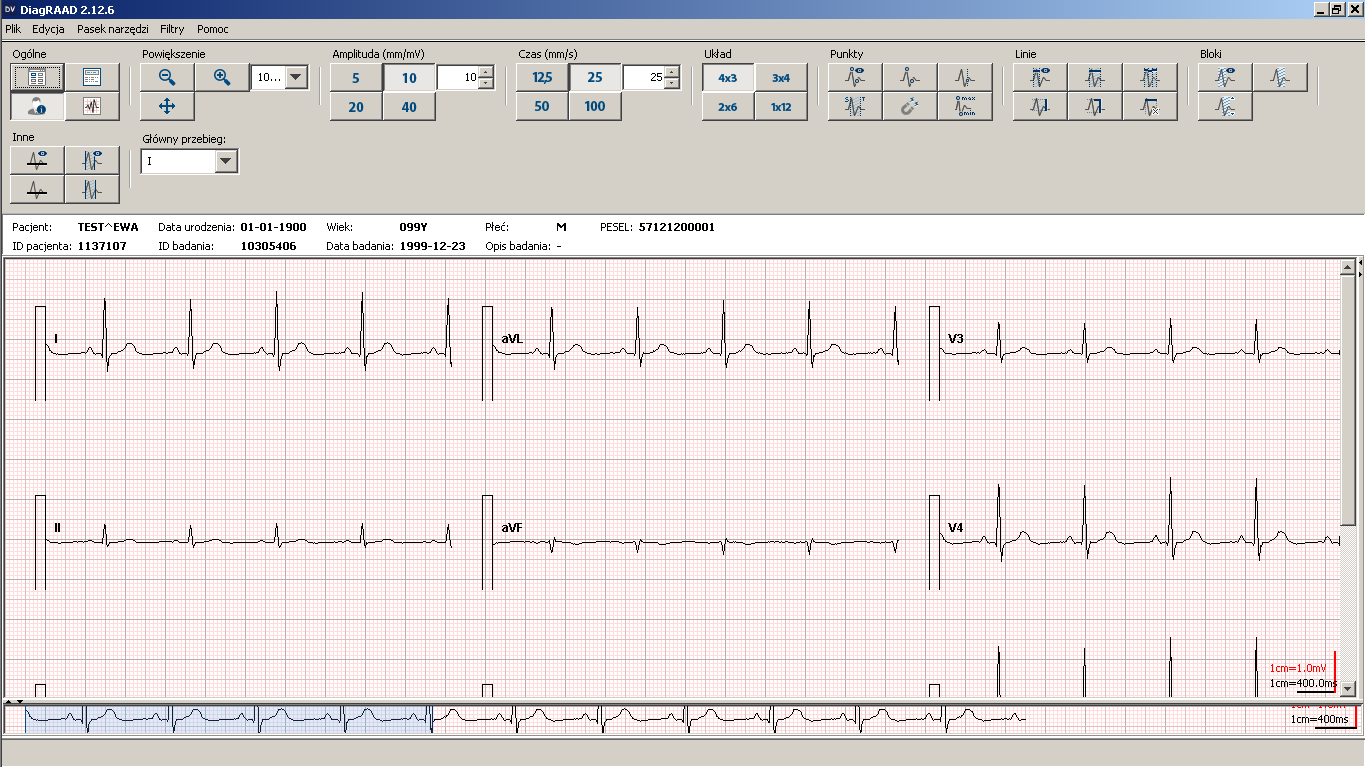Click the bracket line tool in Linie bottom row
The height and width of the screenshot is (767, 1365).
click(x=1095, y=106)
